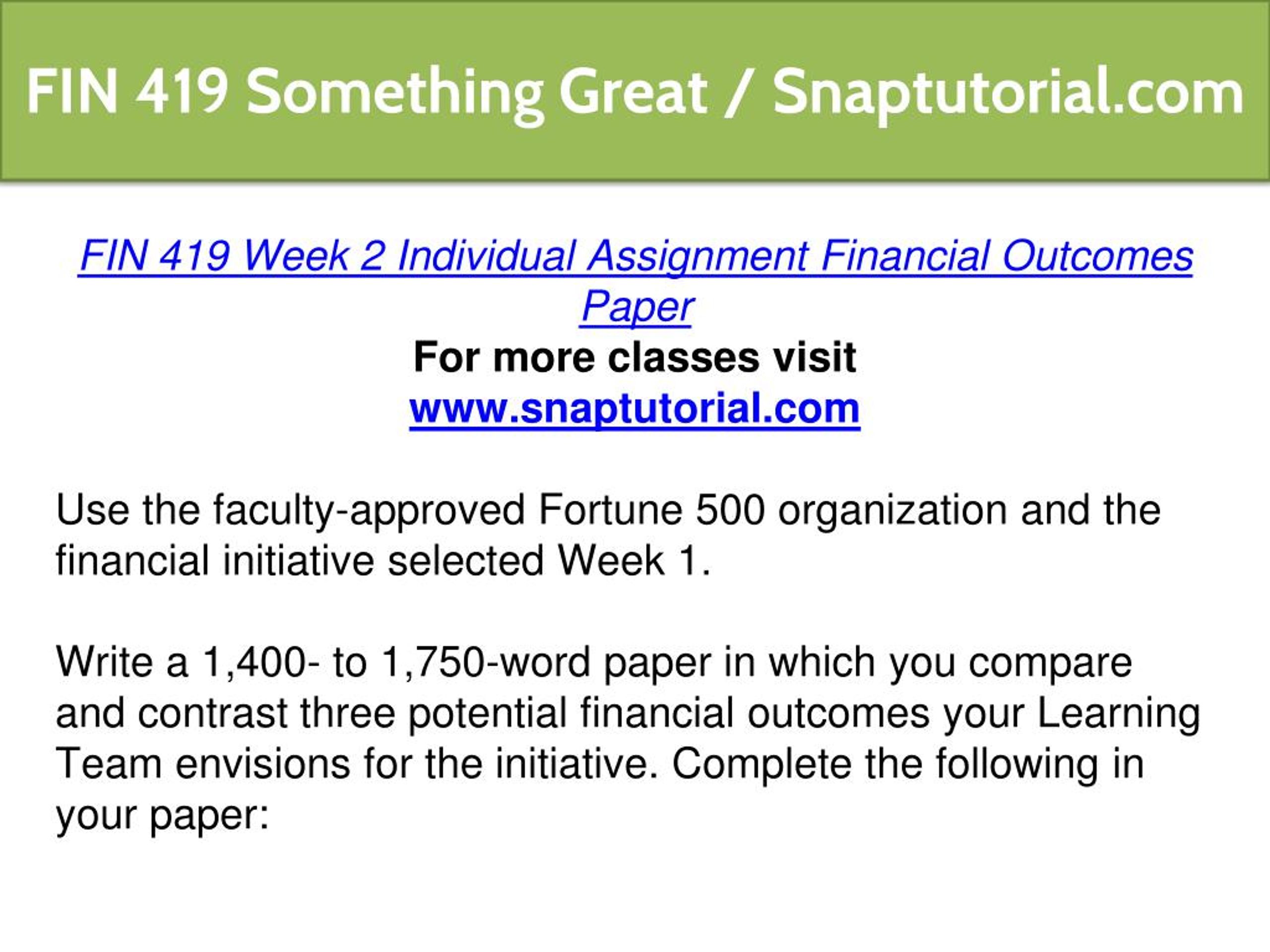The height and width of the screenshot is (952, 1270).
Task: Click 'Snaptutorial.com' in the green header
Action: click(x=1008, y=93)
